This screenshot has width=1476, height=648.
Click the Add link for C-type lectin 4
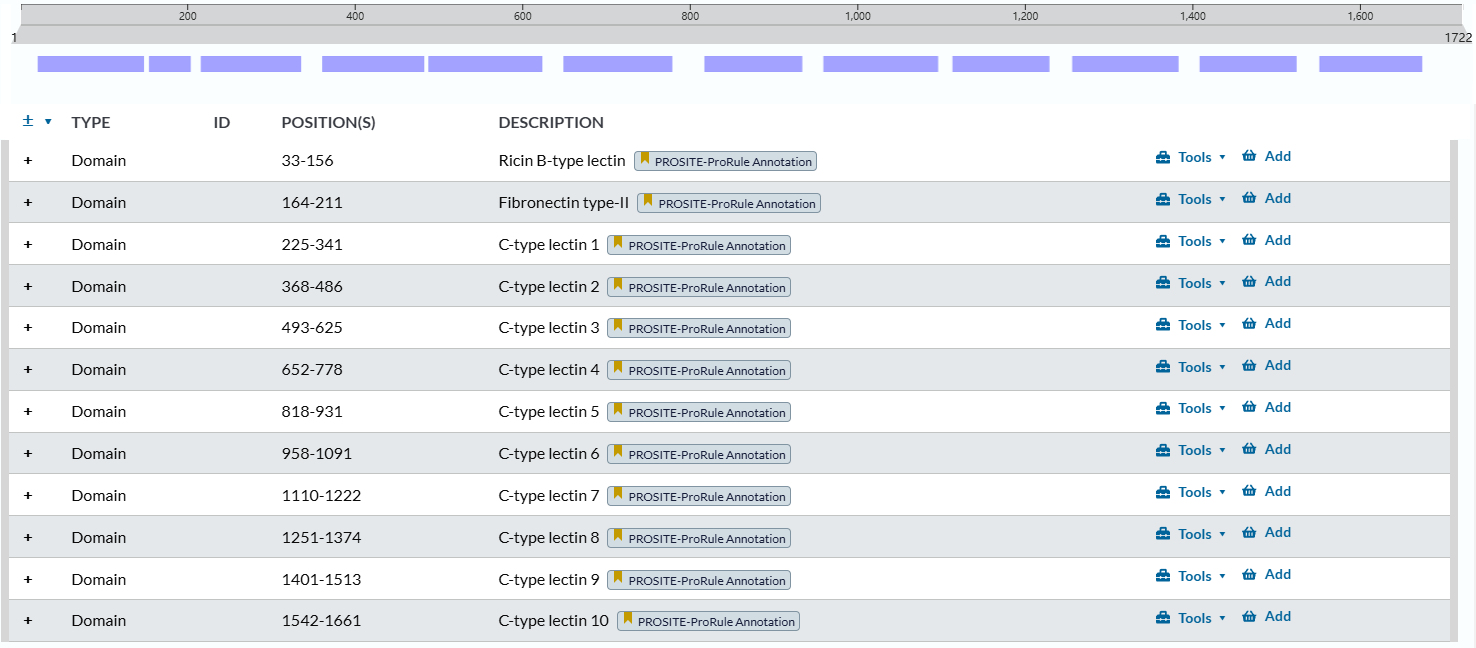click(x=1277, y=366)
